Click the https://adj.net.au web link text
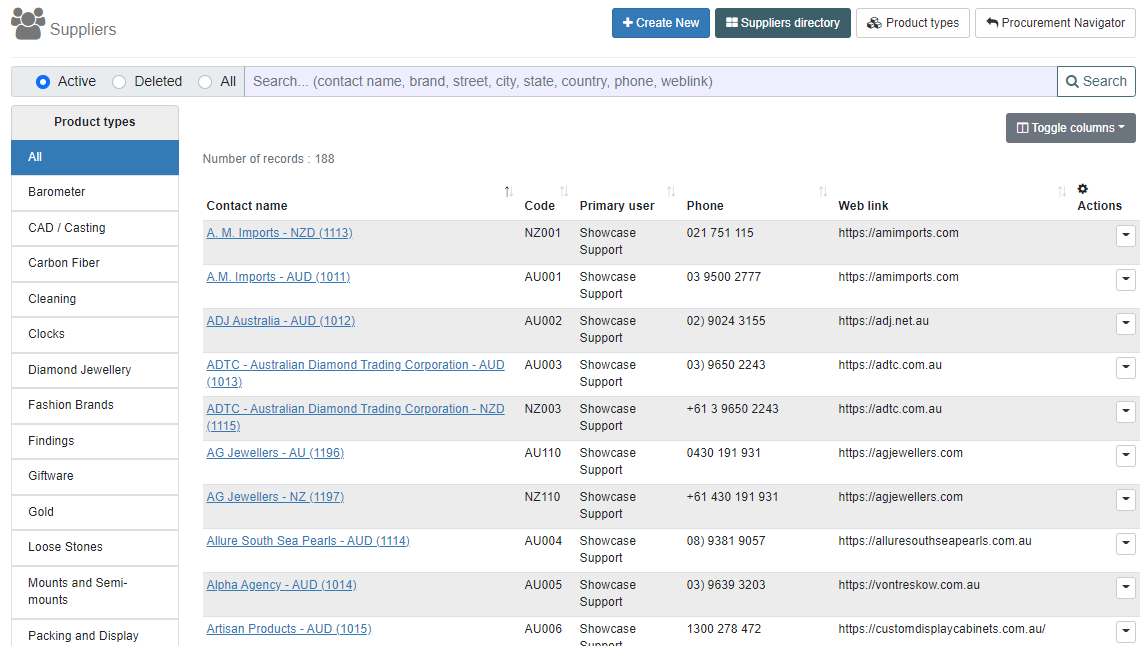Viewport: 1147px width, 646px height. pos(884,320)
